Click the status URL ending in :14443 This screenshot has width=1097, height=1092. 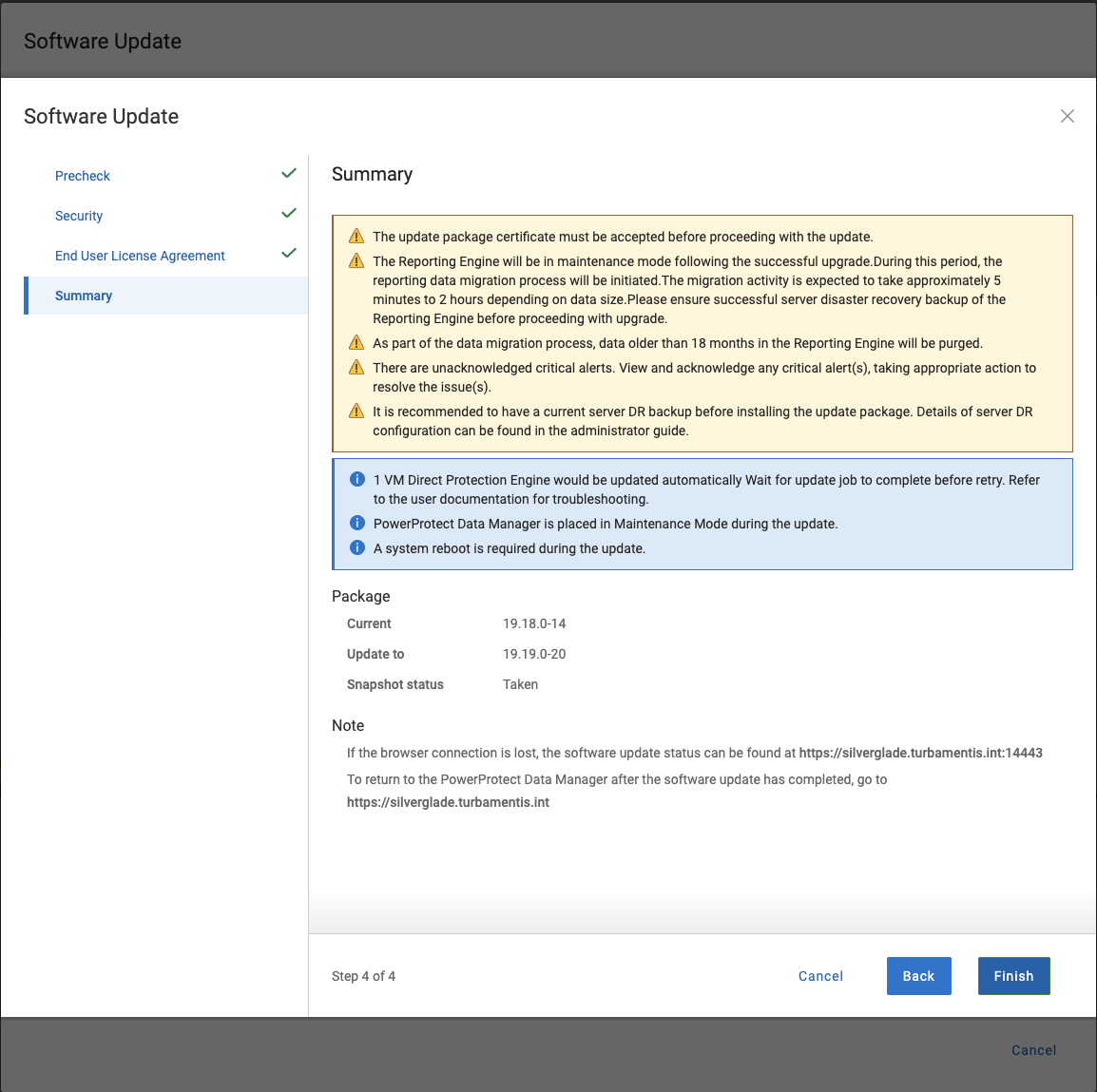(921, 753)
